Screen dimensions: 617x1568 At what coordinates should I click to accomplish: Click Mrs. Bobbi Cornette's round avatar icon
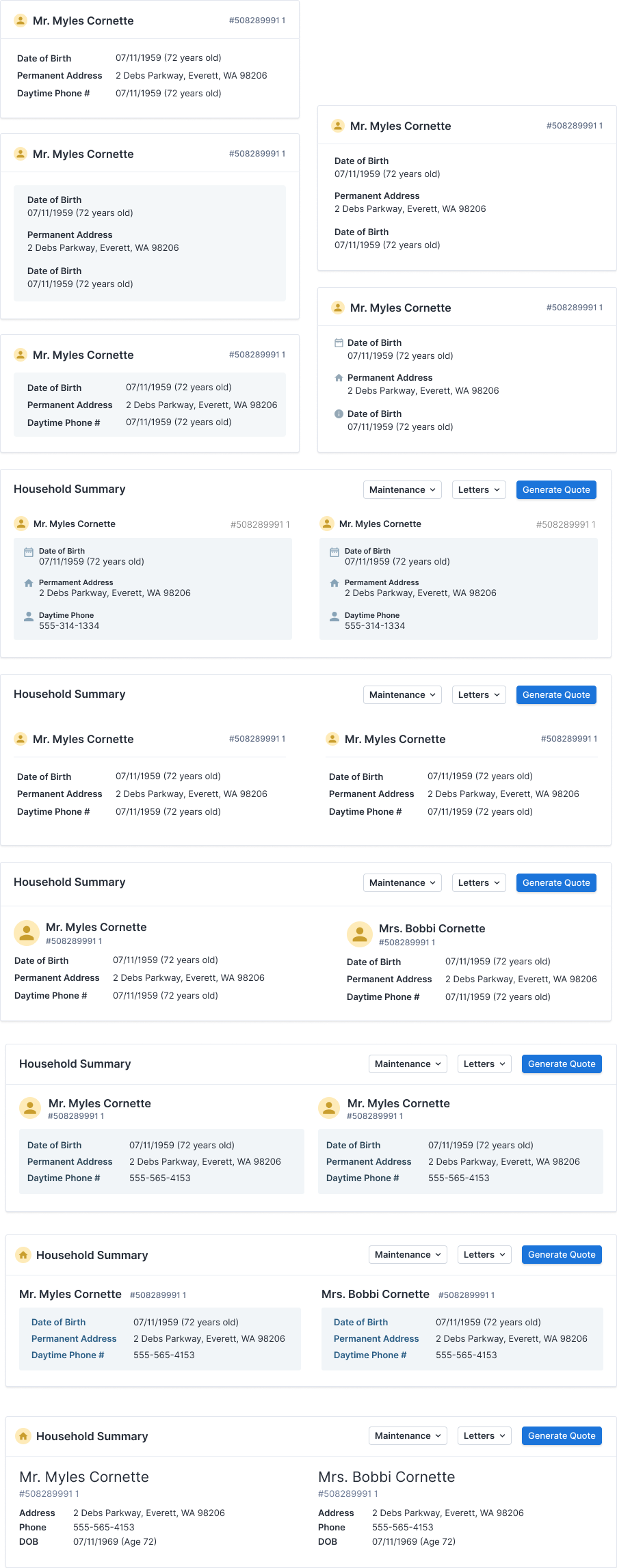(x=359, y=934)
